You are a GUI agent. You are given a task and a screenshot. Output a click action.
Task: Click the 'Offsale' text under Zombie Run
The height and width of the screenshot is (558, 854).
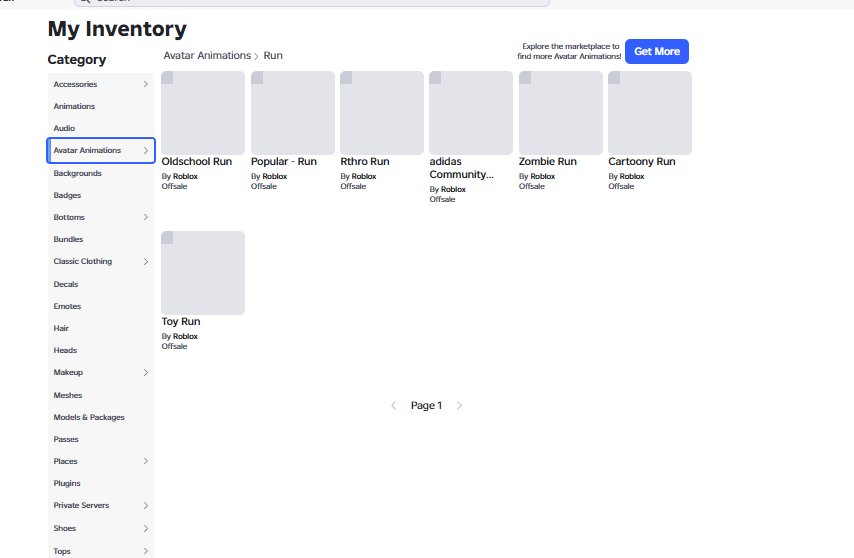pos(532,186)
